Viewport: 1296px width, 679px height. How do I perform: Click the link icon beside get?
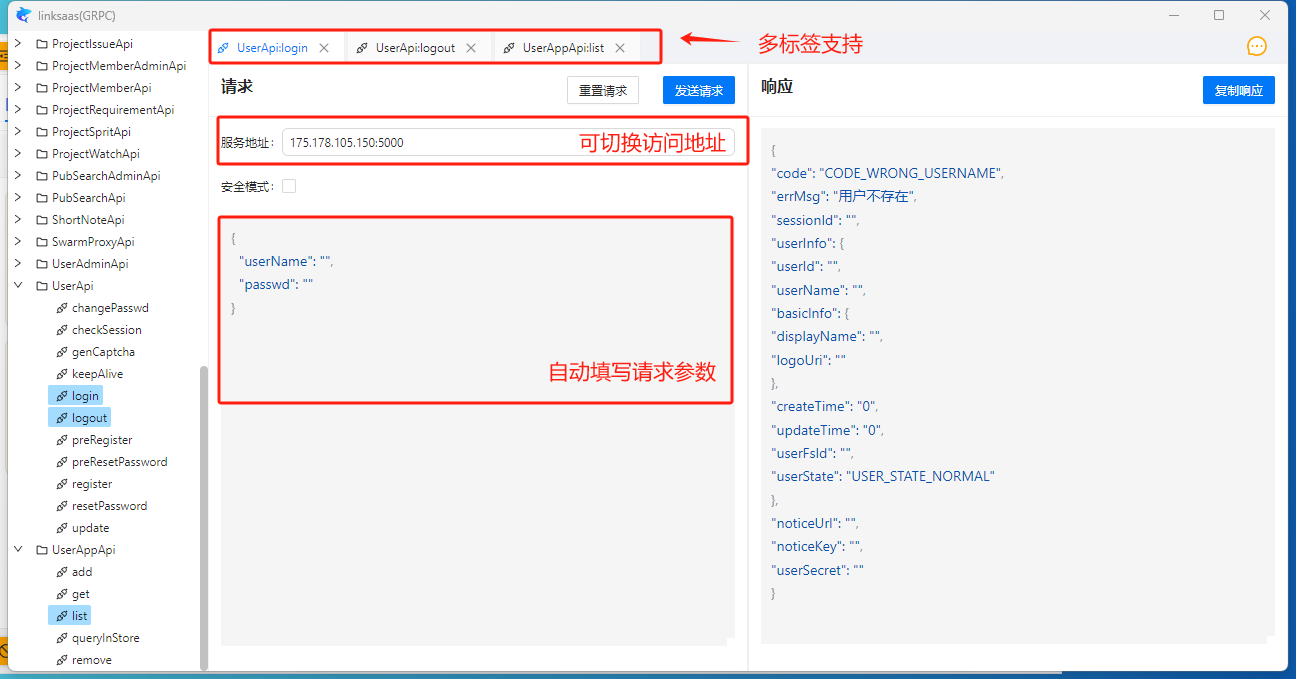pos(62,594)
